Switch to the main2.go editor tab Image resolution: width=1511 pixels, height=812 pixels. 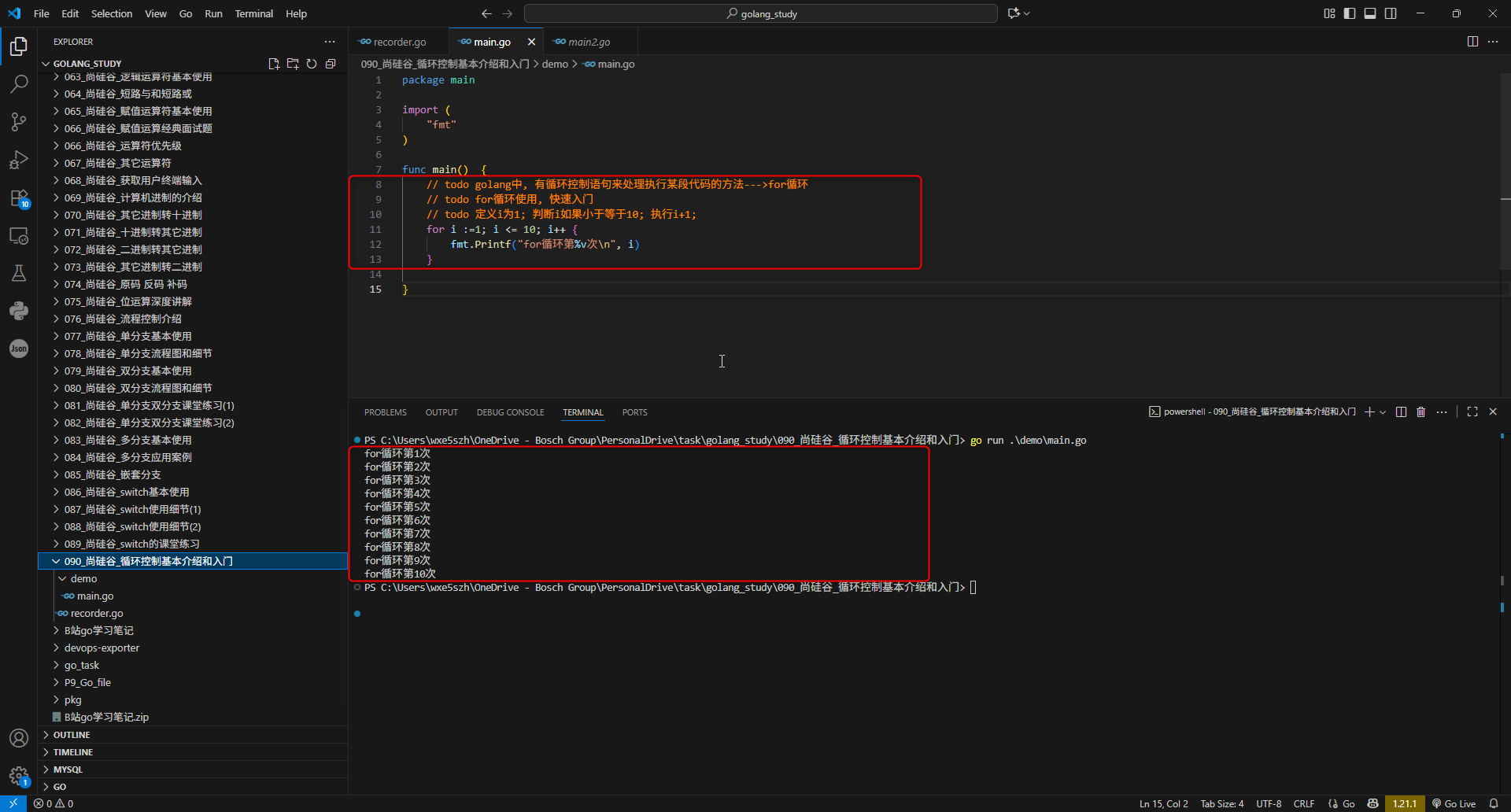[589, 42]
